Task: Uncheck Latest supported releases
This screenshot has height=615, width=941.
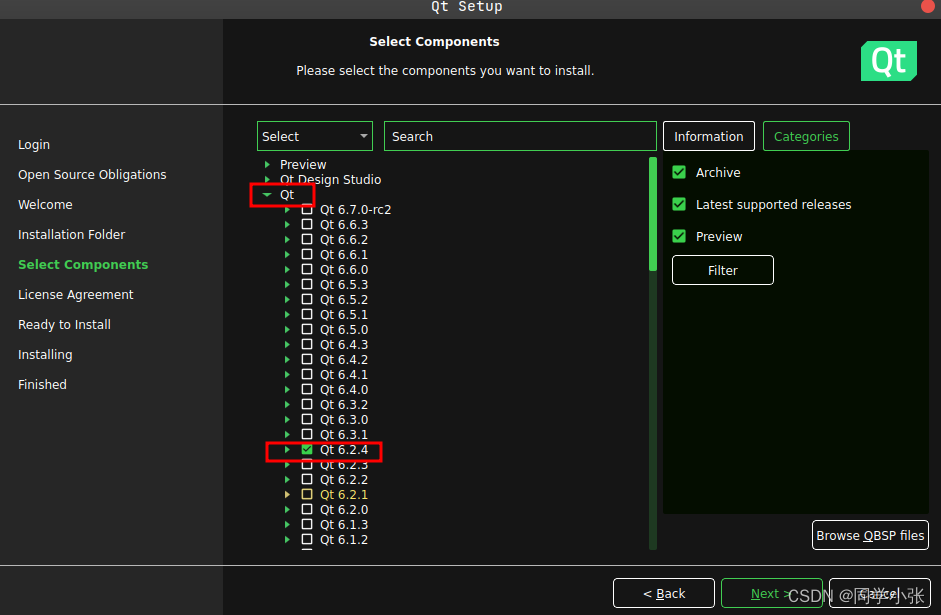Action: tap(679, 204)
